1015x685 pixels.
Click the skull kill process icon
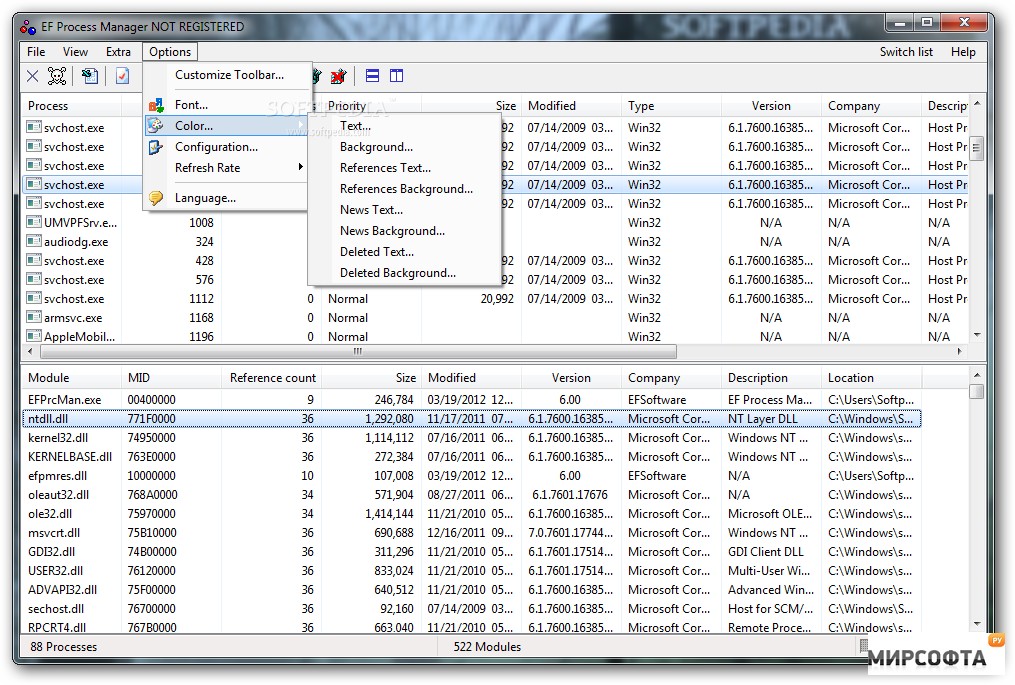click(x=58, y=76)
